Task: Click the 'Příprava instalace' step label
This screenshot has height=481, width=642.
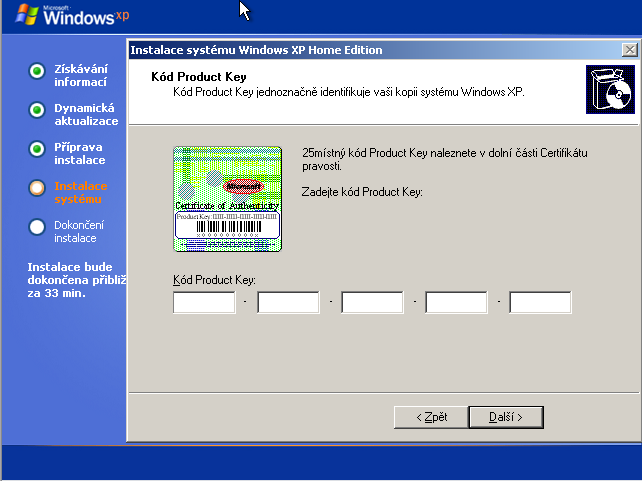Action: pyautogui.click(x=79, y=153)
